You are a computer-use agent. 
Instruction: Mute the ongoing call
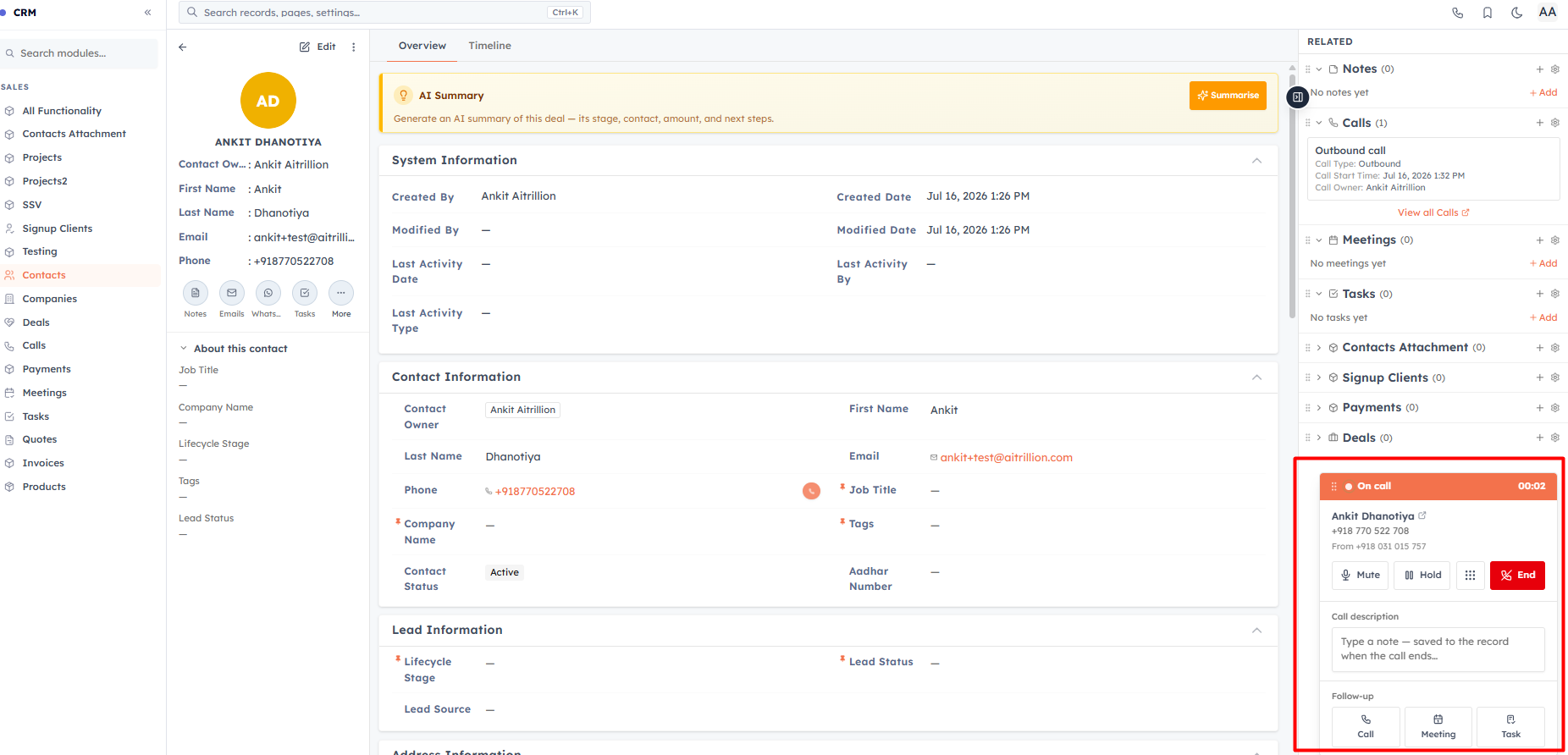[1360, 575]
